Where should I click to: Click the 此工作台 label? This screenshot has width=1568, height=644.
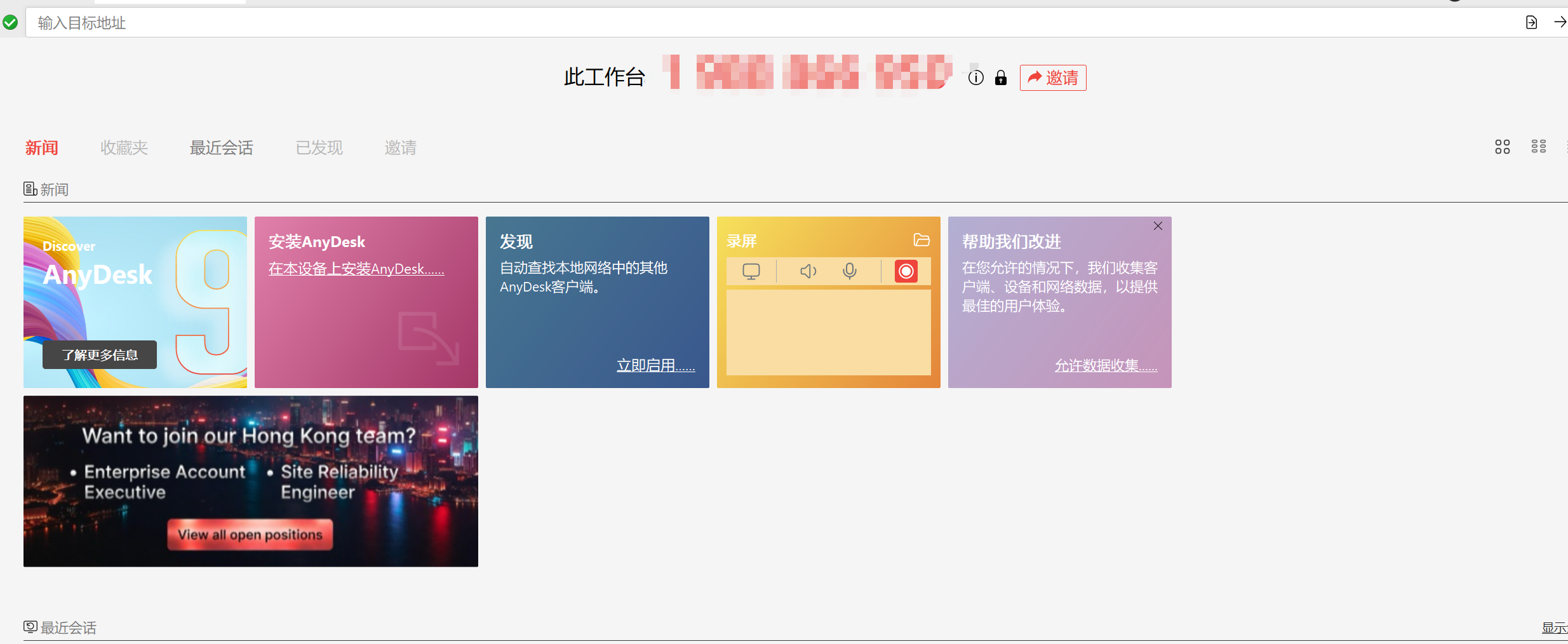(605, 77)
